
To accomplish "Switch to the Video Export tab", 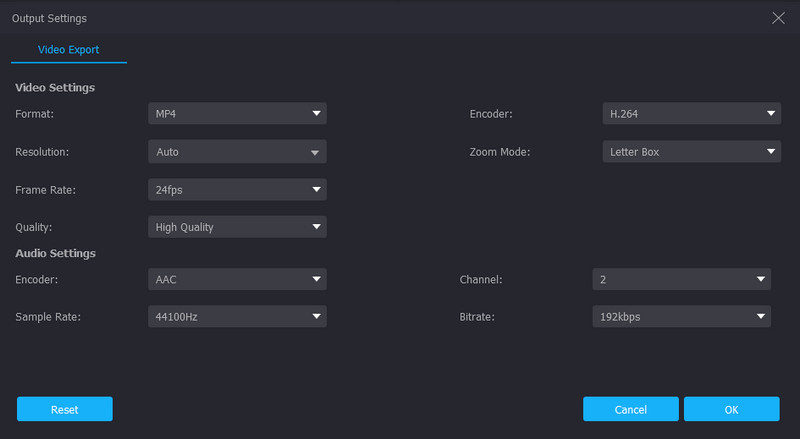I will (68, 49).
